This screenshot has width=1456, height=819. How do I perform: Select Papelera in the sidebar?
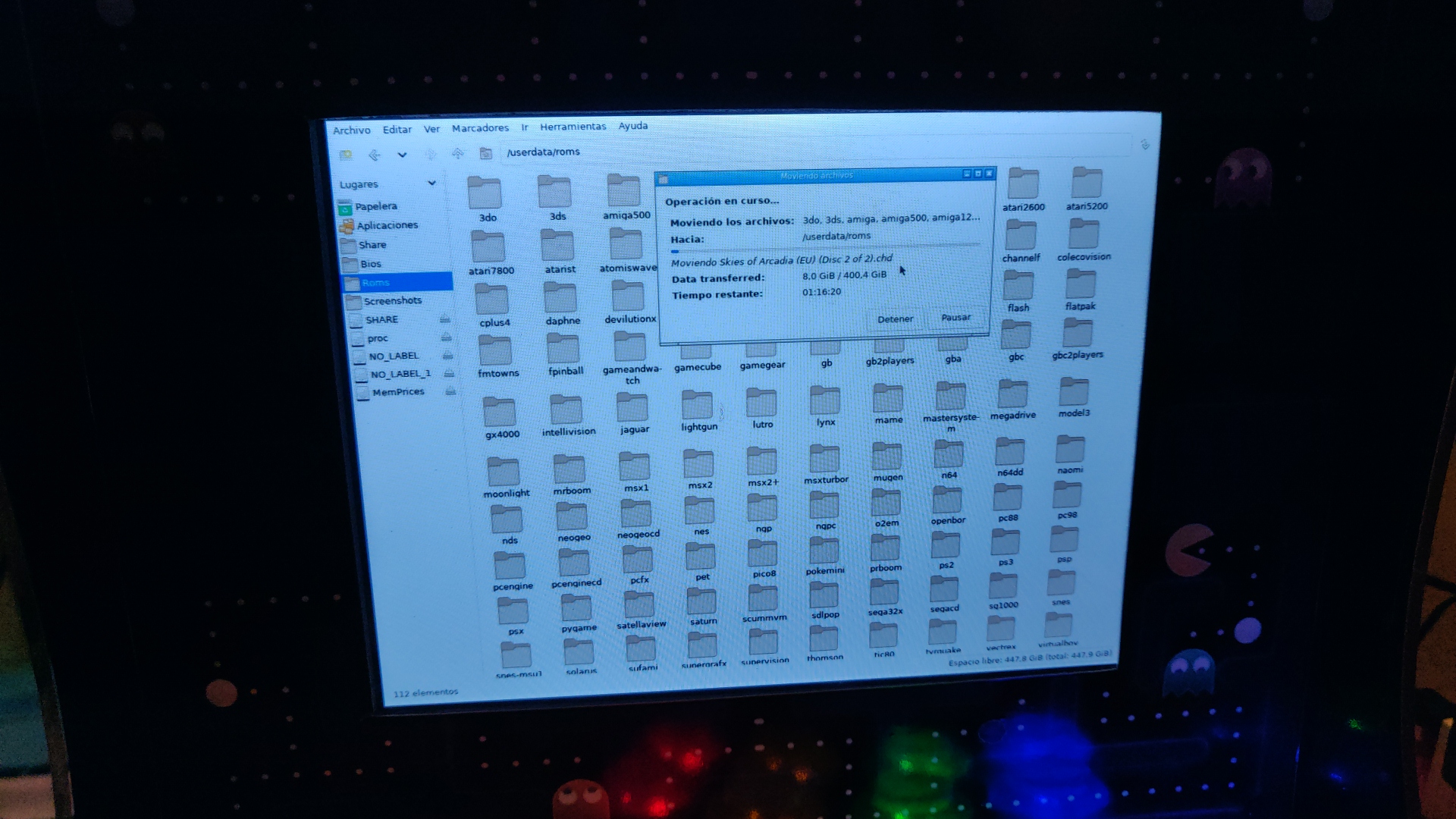(x=376, y=206)
